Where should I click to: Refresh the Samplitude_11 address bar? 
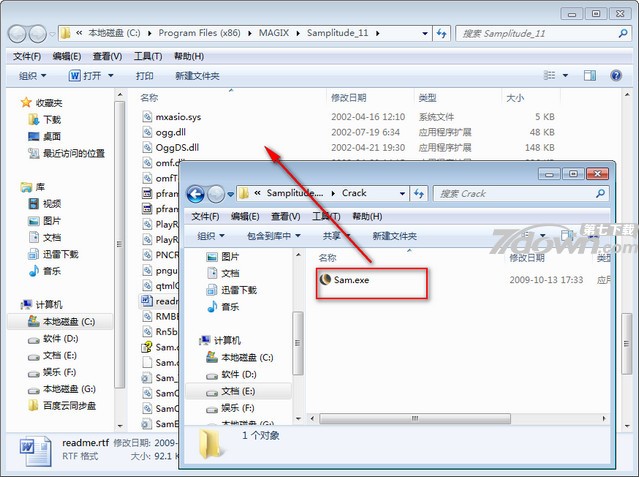pos(442,33)
